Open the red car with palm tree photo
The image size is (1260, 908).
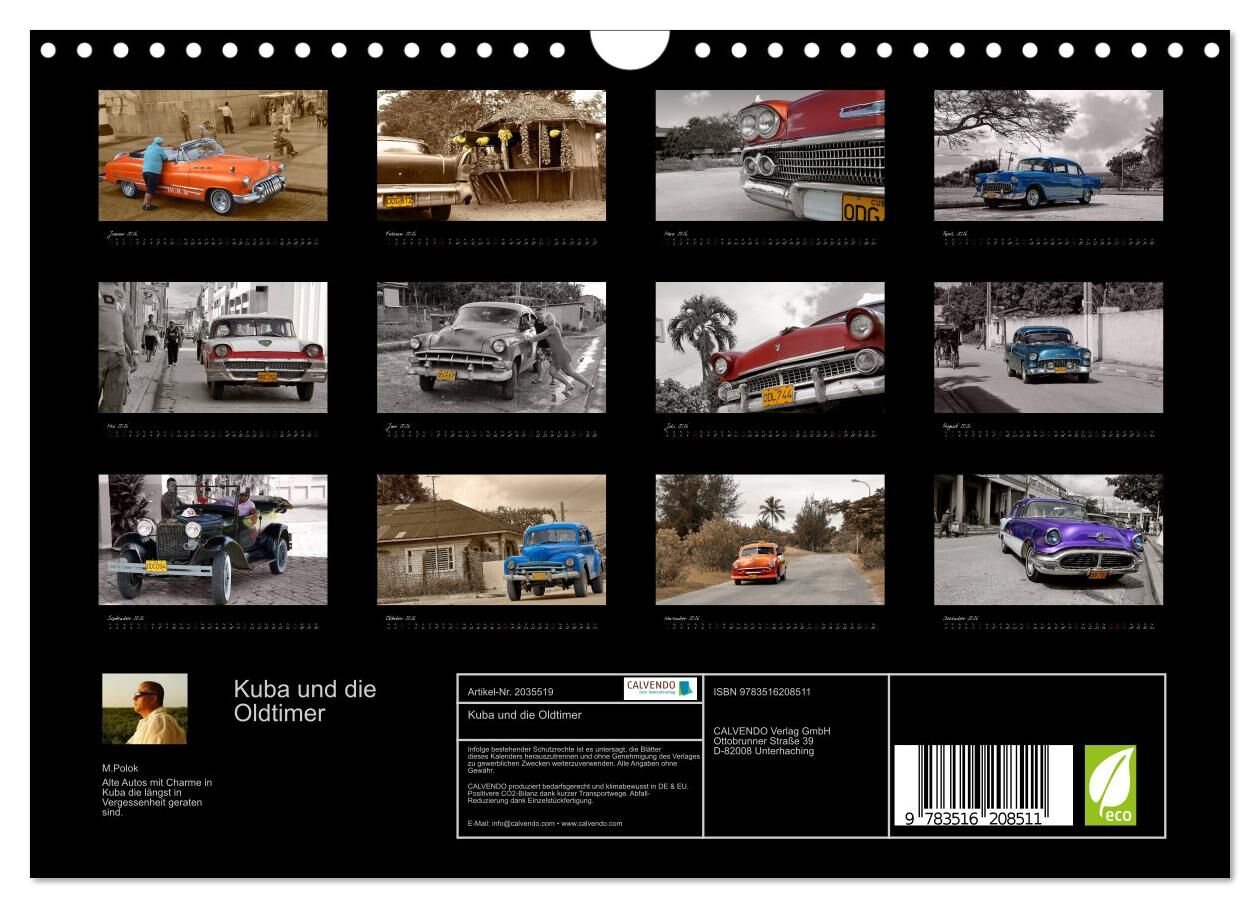[770, 347]
